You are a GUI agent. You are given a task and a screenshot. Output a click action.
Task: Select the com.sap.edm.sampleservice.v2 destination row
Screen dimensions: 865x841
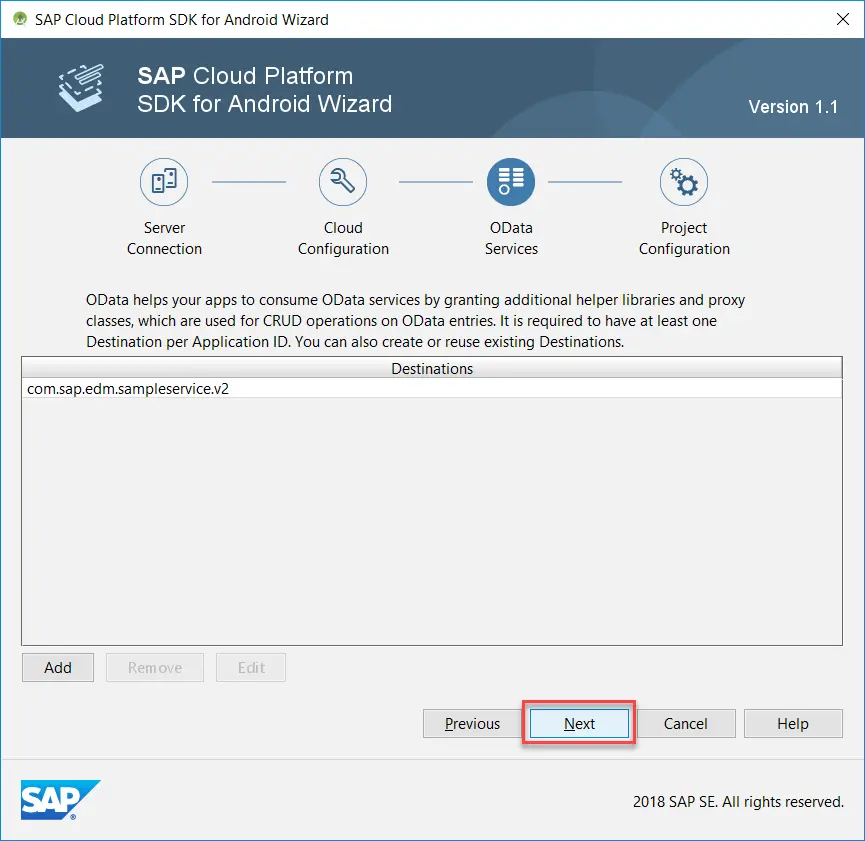tap(432, 388)
